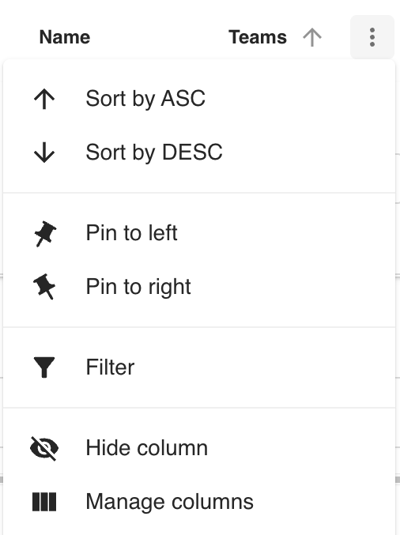Click the up arrow icon beside Sort by ASC

point(44,99)
